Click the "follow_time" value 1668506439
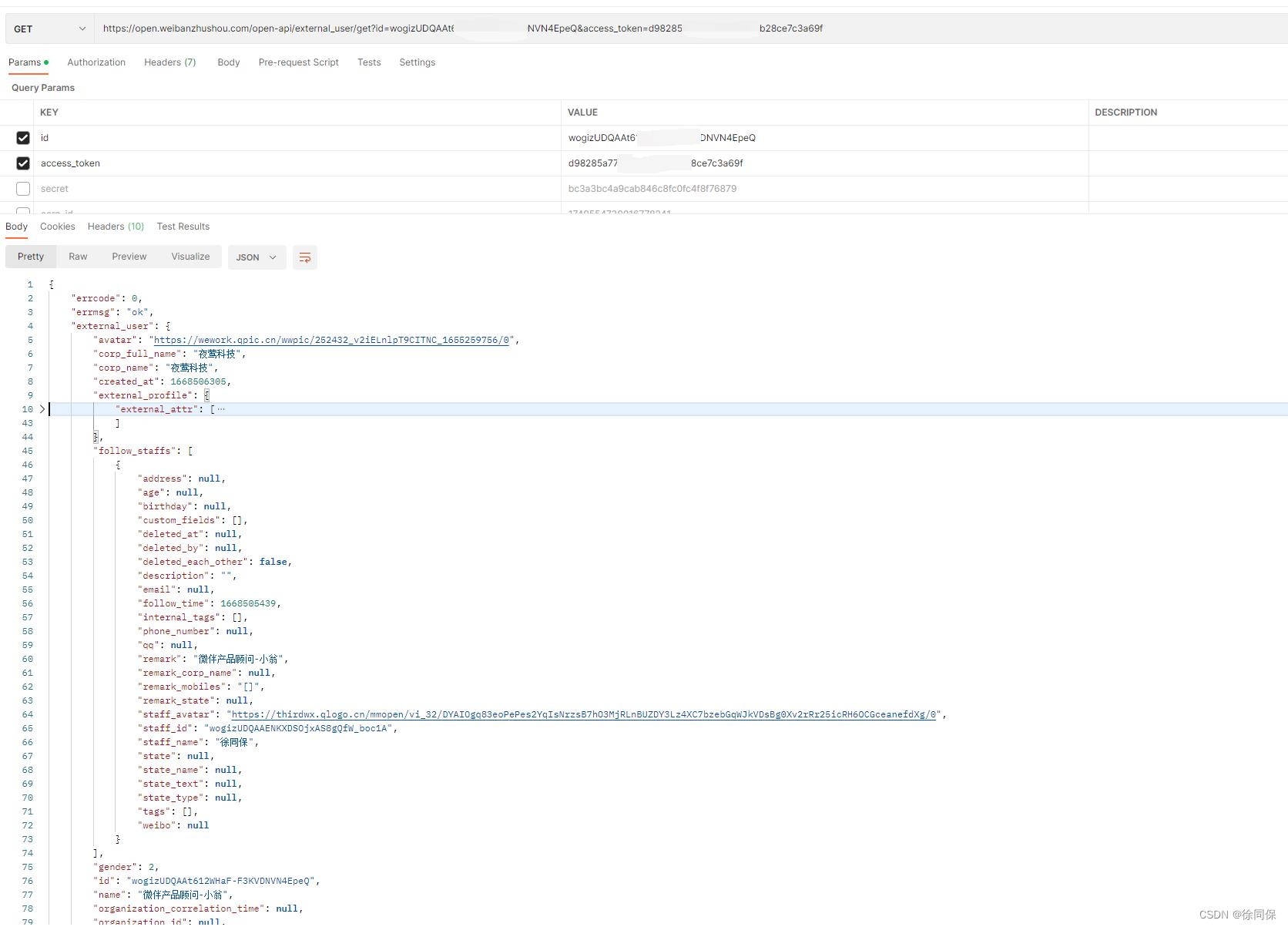This screenshot has height=927, width=1288. (x=248, y=603)
